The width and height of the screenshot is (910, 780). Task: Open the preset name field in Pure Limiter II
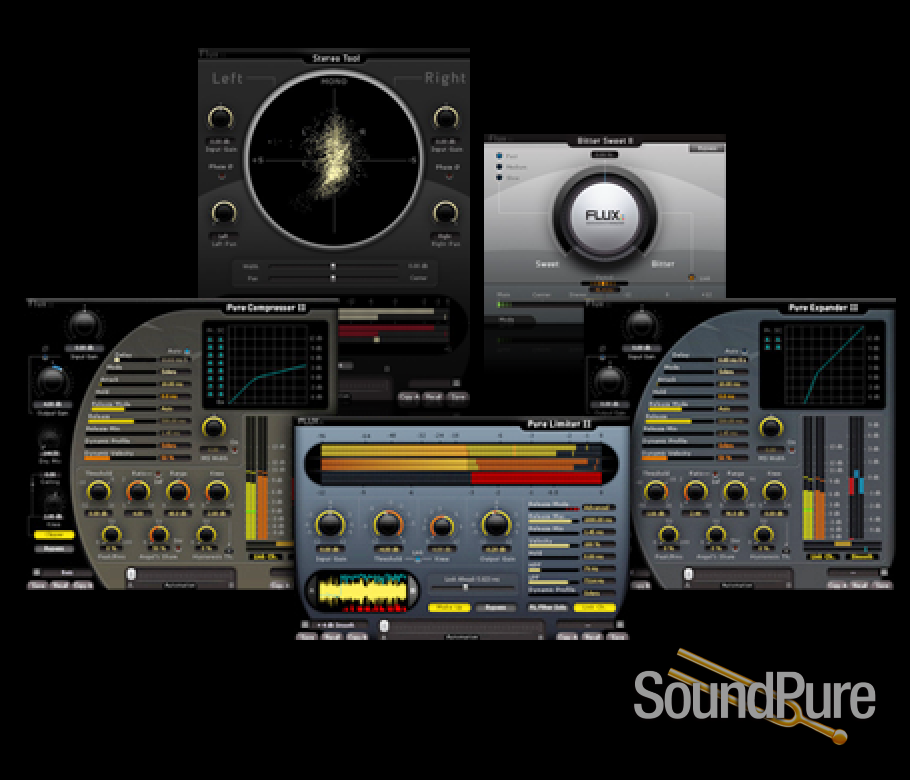(x=338, y=625)
